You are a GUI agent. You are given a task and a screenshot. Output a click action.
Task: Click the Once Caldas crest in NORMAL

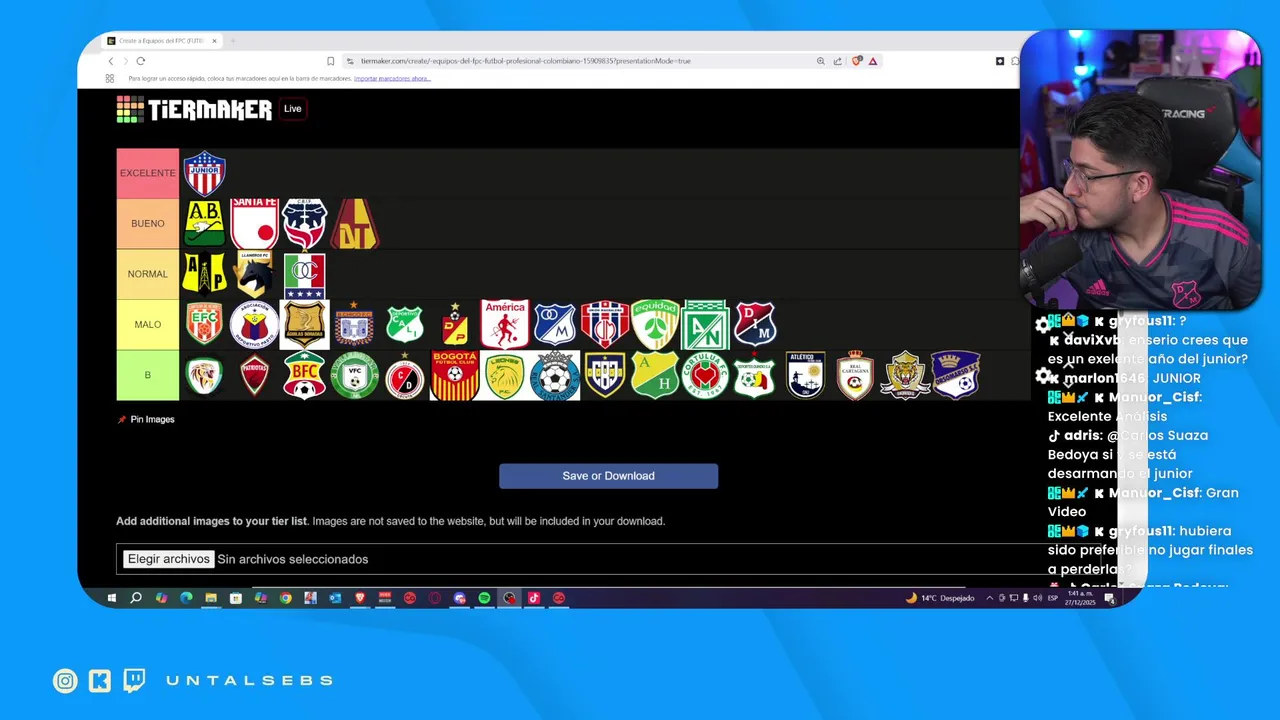point(304,274)
